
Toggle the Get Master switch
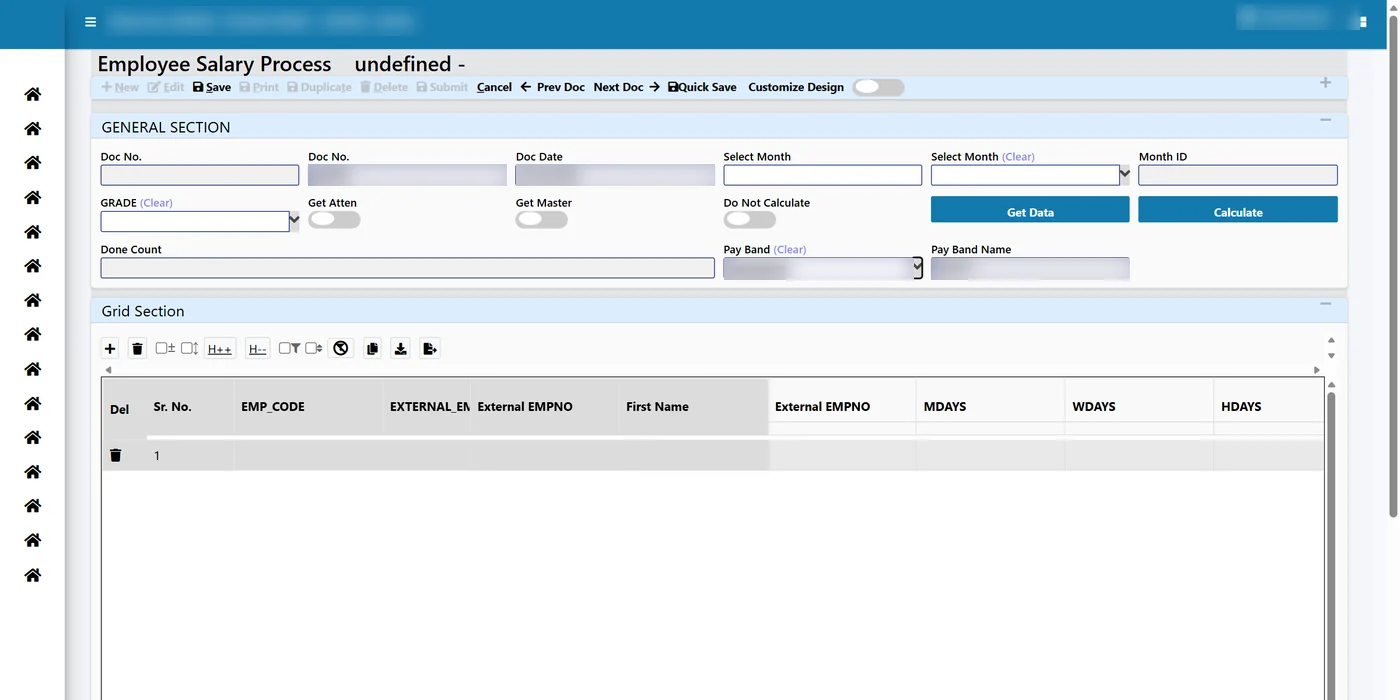(x=541, y=219)
